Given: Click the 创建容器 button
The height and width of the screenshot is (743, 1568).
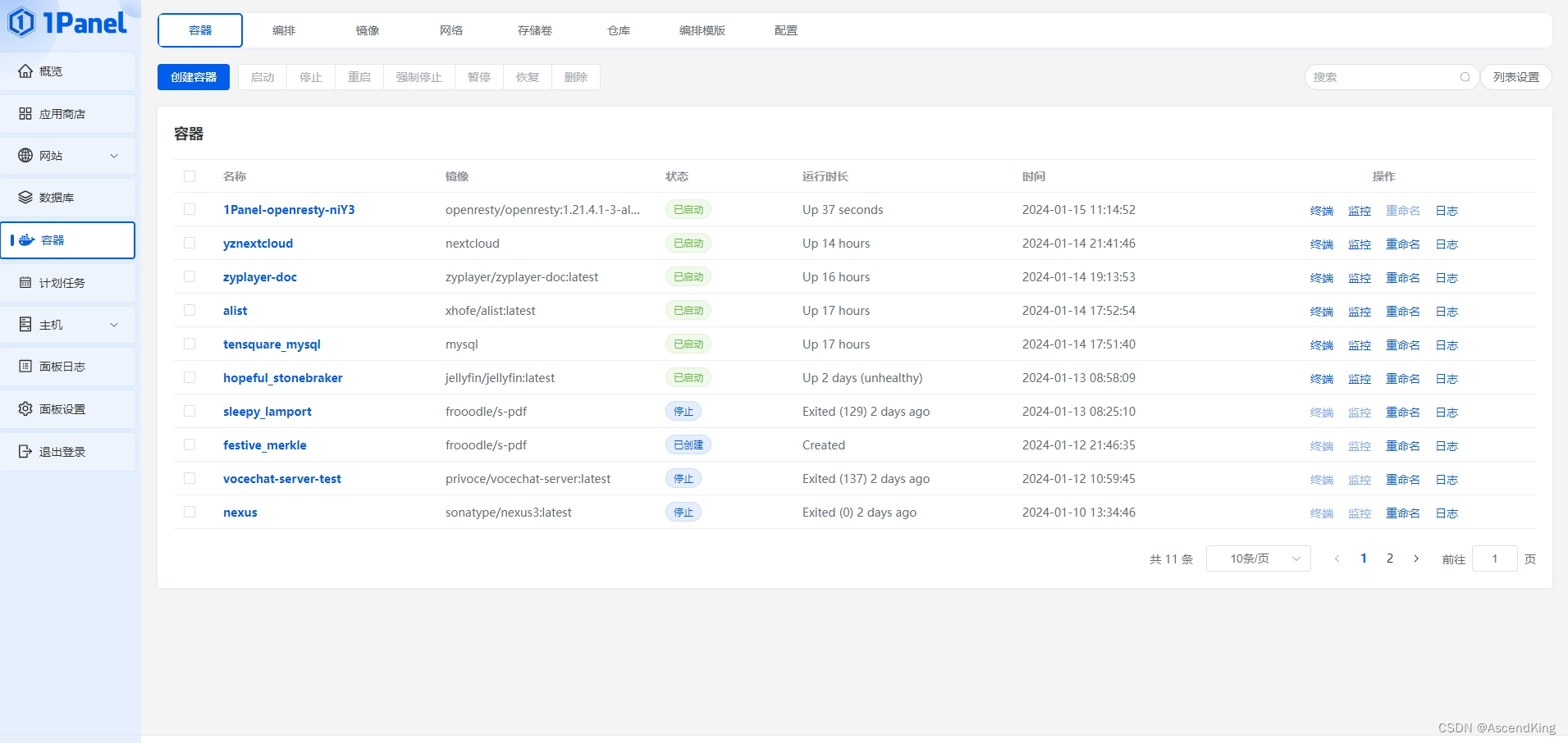Looking at the screenshot, I should pyautogui.click(x=194, y=77).
